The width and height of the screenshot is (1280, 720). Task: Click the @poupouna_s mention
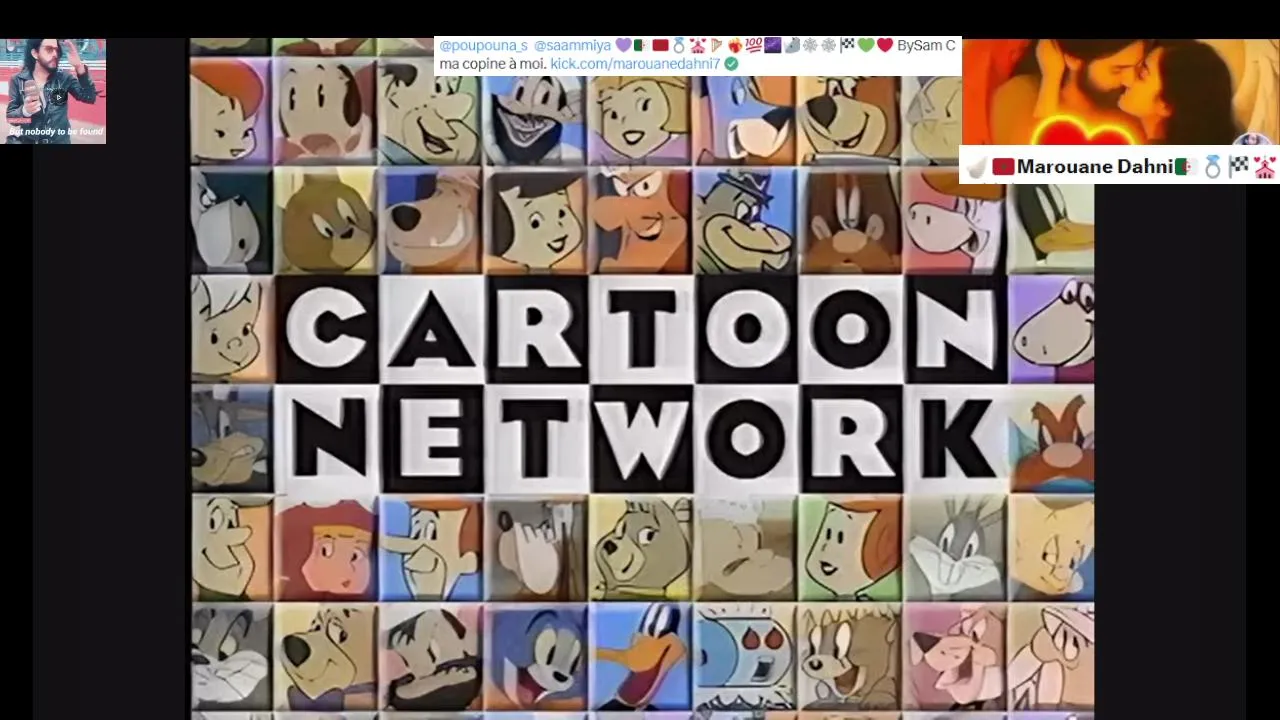(483, 46)
